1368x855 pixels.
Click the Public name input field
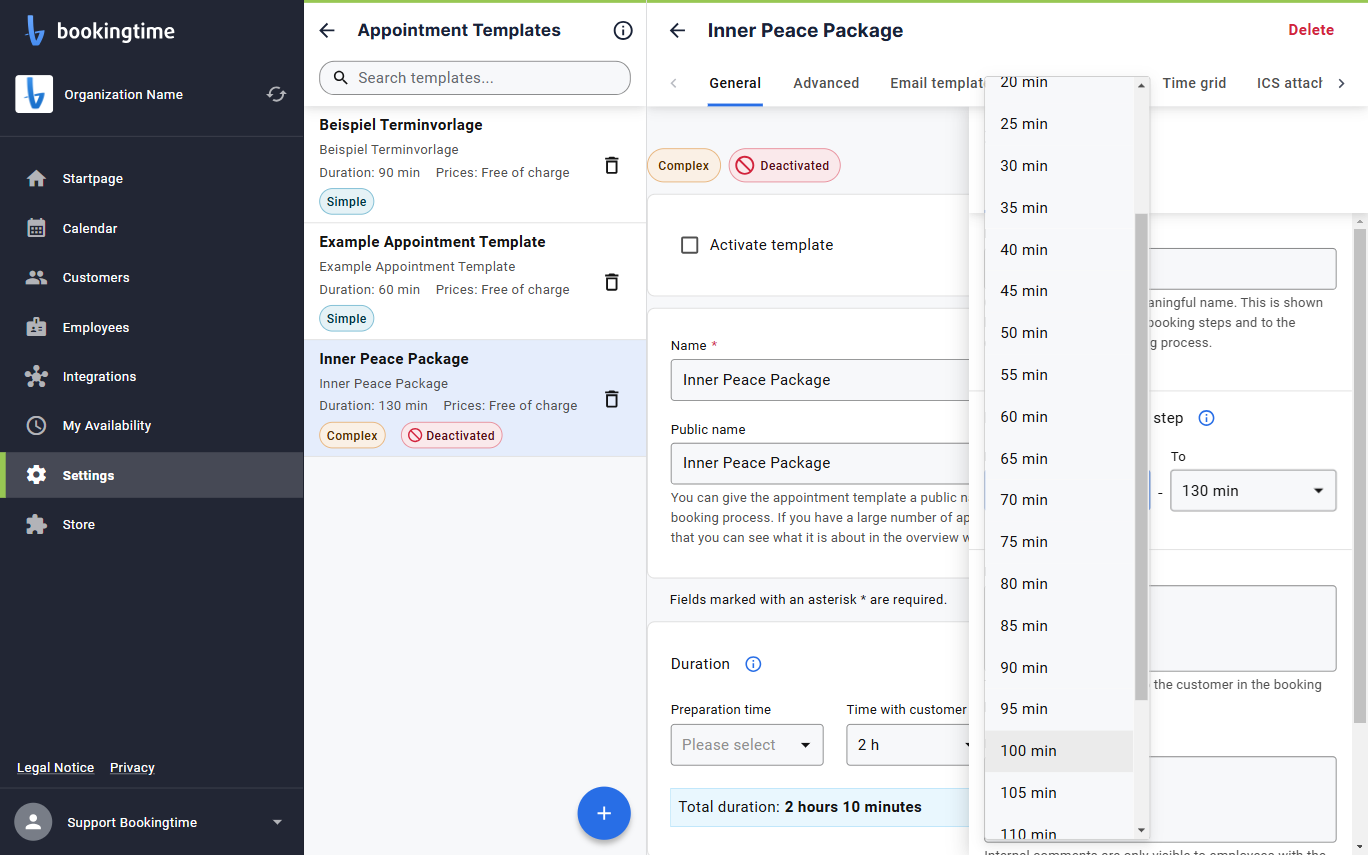(x=820, y=463)
